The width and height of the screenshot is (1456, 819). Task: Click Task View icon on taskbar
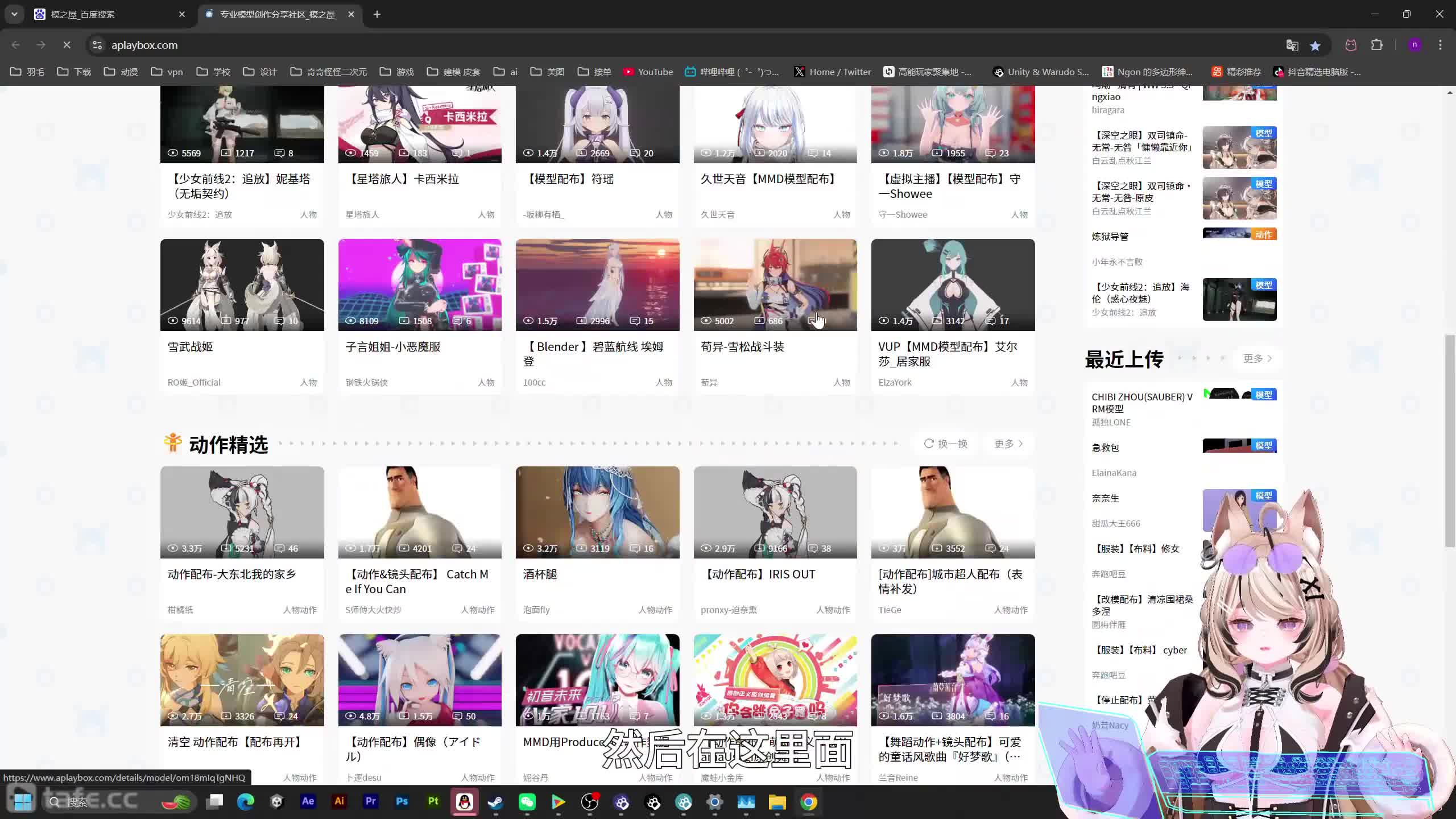click(x=214, y=802)
